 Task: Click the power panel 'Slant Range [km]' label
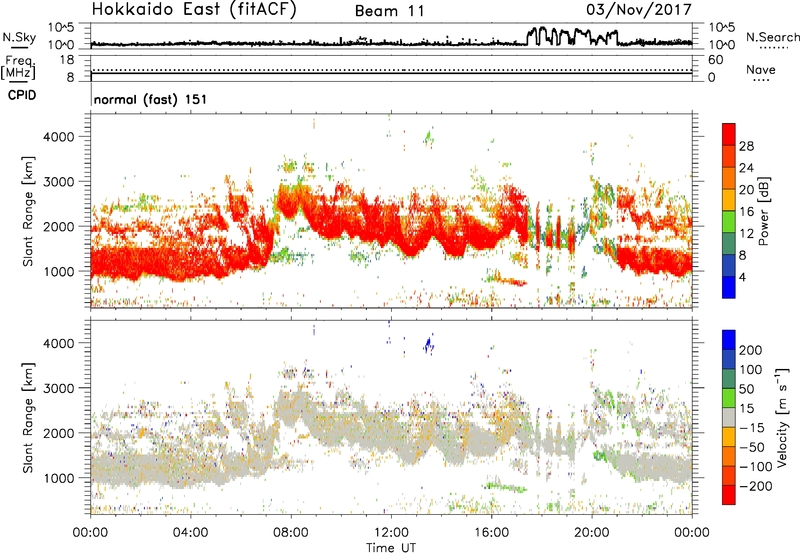tap(29, 211)
